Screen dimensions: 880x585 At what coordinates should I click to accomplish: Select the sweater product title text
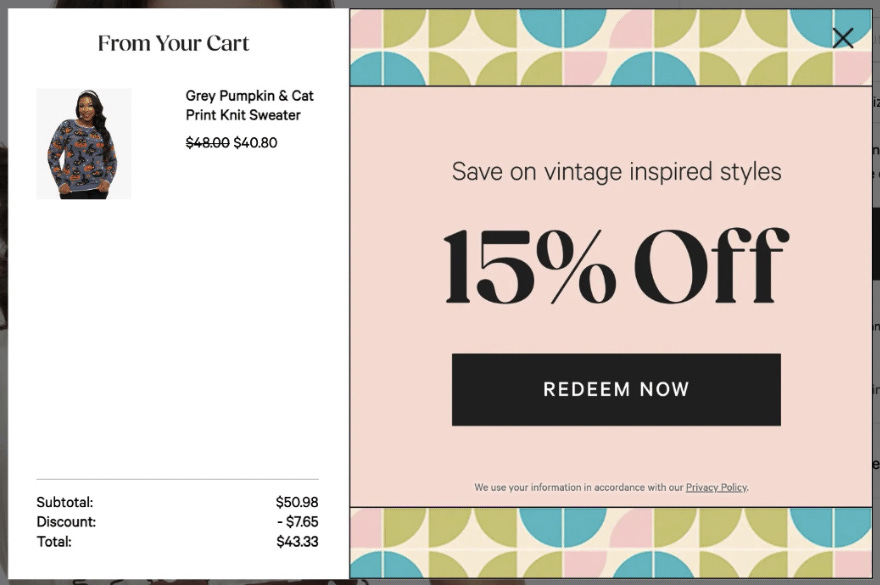tap(249, 105)
